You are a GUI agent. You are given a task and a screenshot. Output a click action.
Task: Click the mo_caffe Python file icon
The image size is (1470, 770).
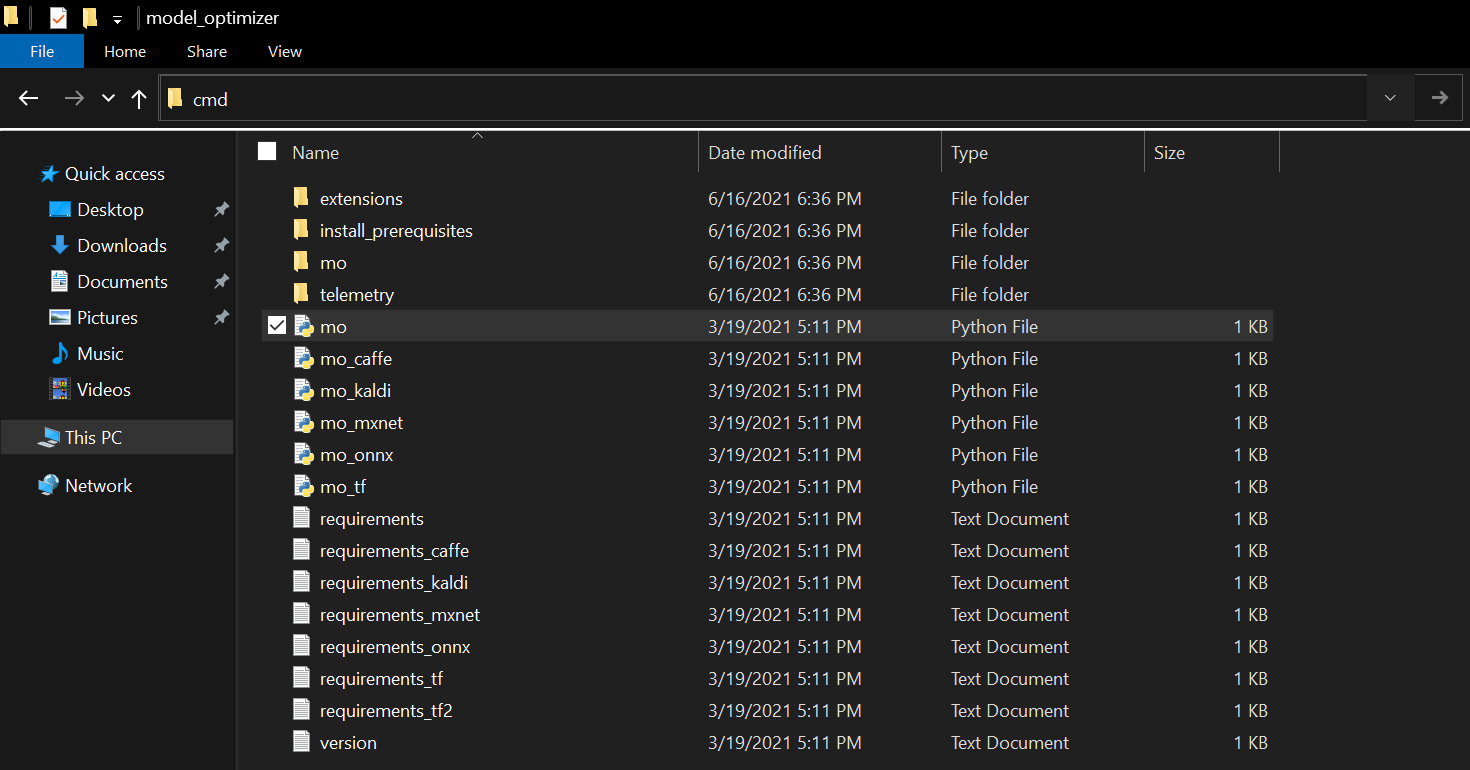click(x=303, y=358)
